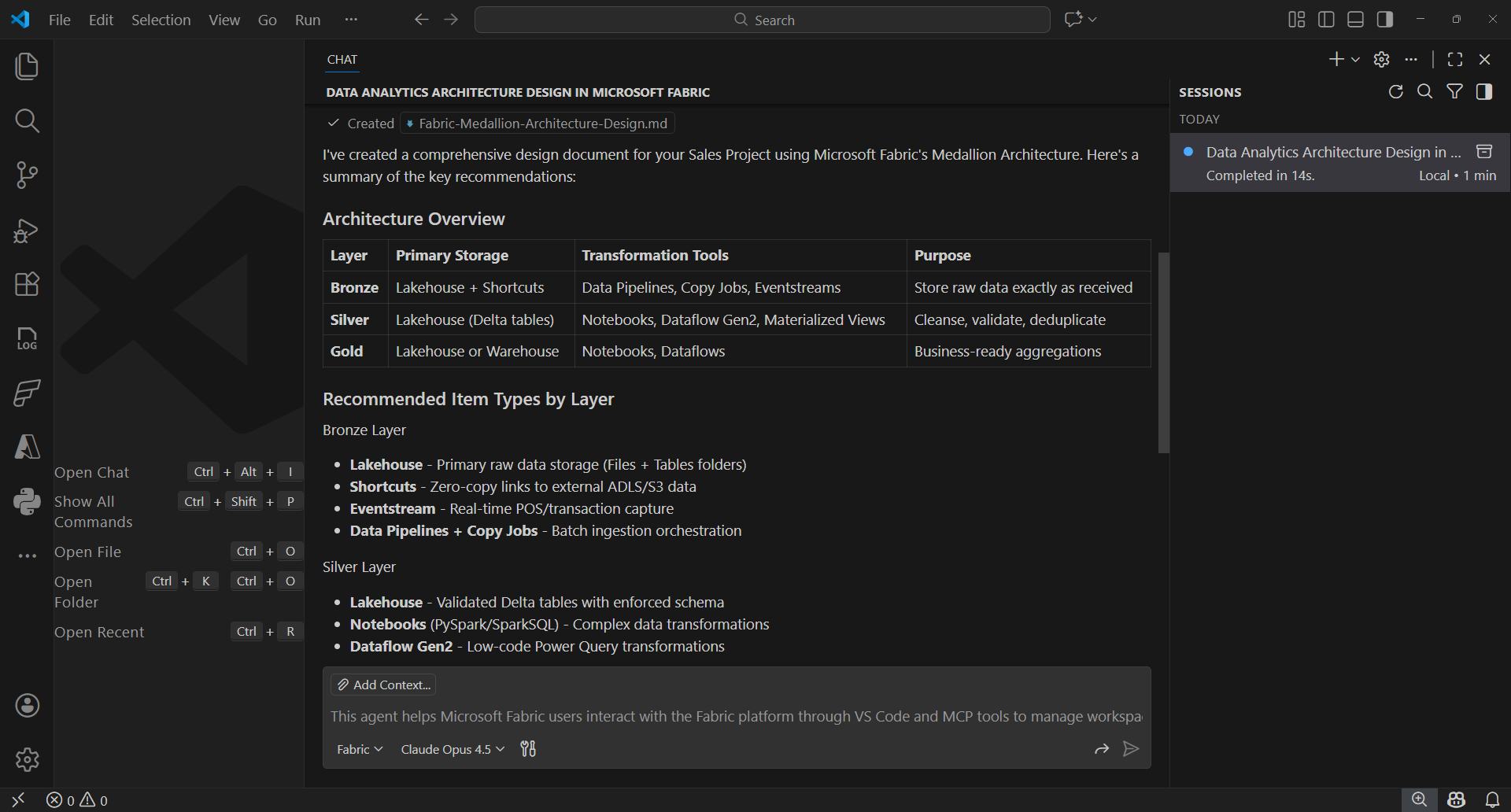Expand the new chat dropdown arrow
This screenshot has width=1511, height=812.
1354,59
